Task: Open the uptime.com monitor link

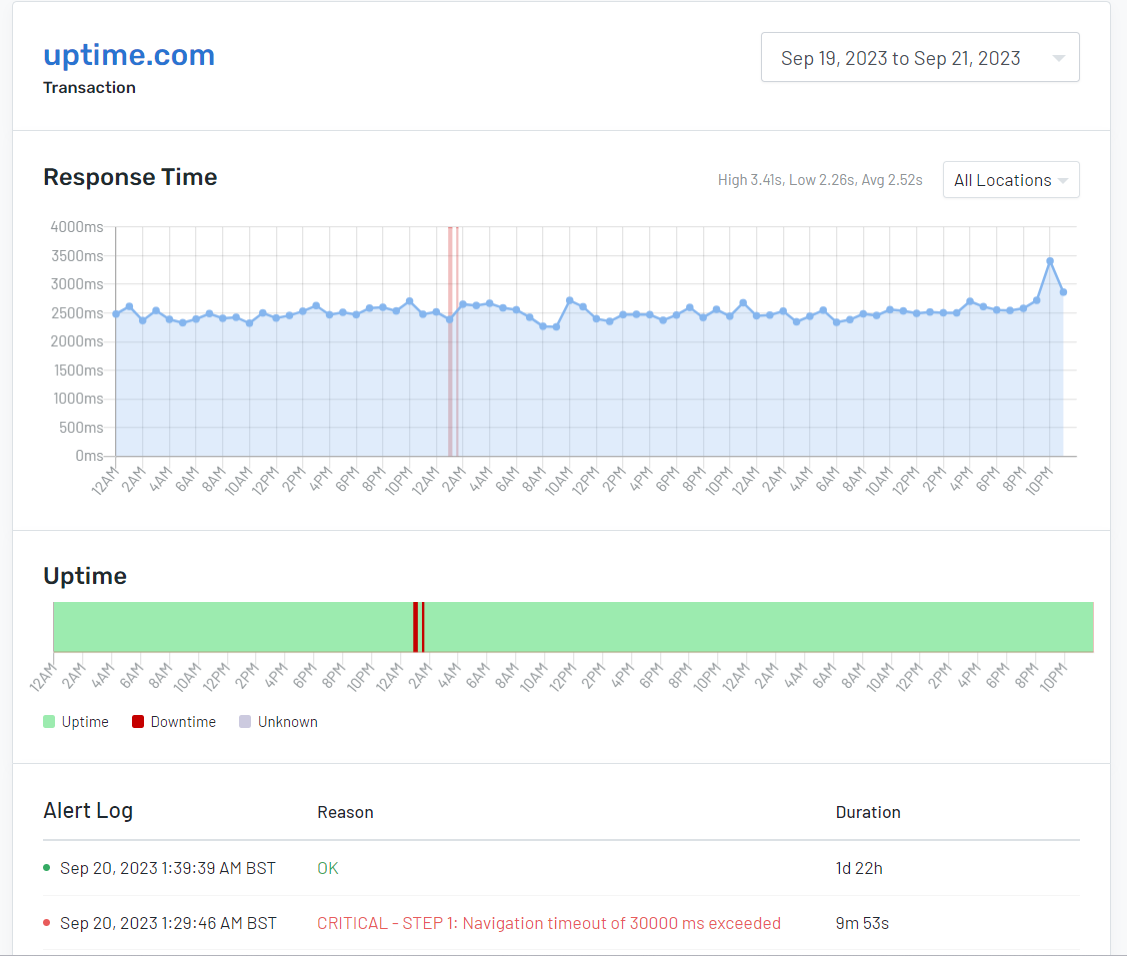Action: 128,55
